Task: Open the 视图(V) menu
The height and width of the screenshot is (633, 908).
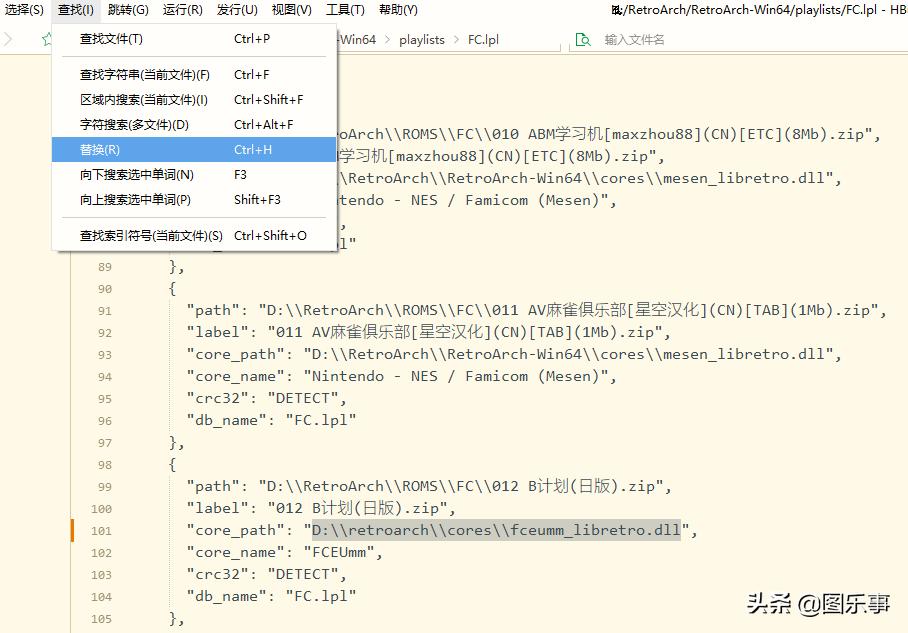Action: coord(291,10)
